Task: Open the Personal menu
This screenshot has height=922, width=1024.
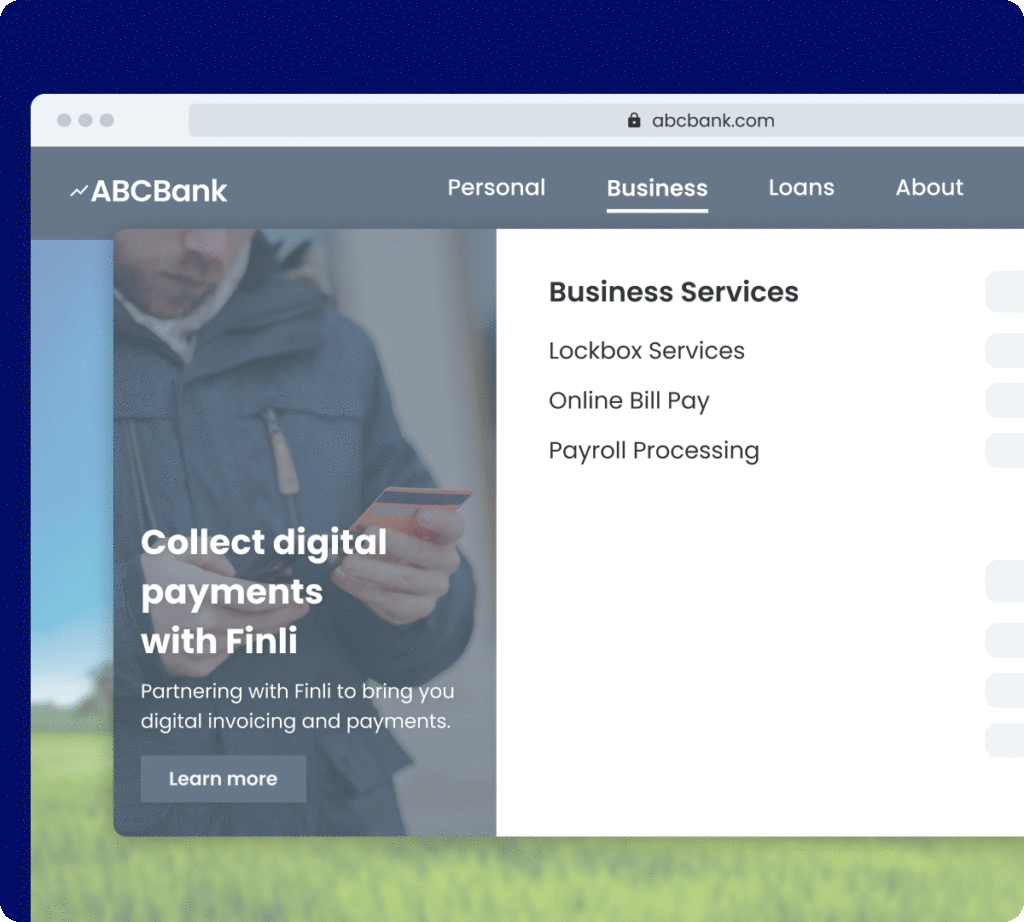Action: click(x=496, y=187)
